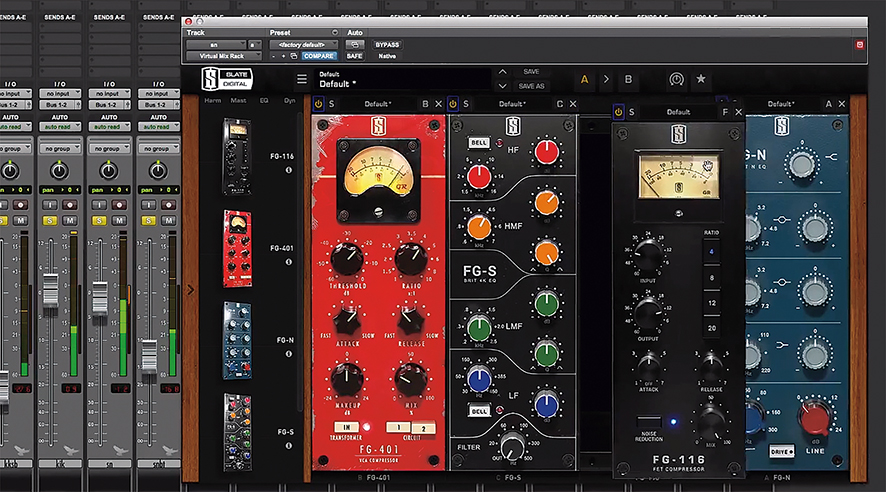This screenshot has height=492, width=886.
Task: Select the next preset plus button
Action: (x=283, y=56)
